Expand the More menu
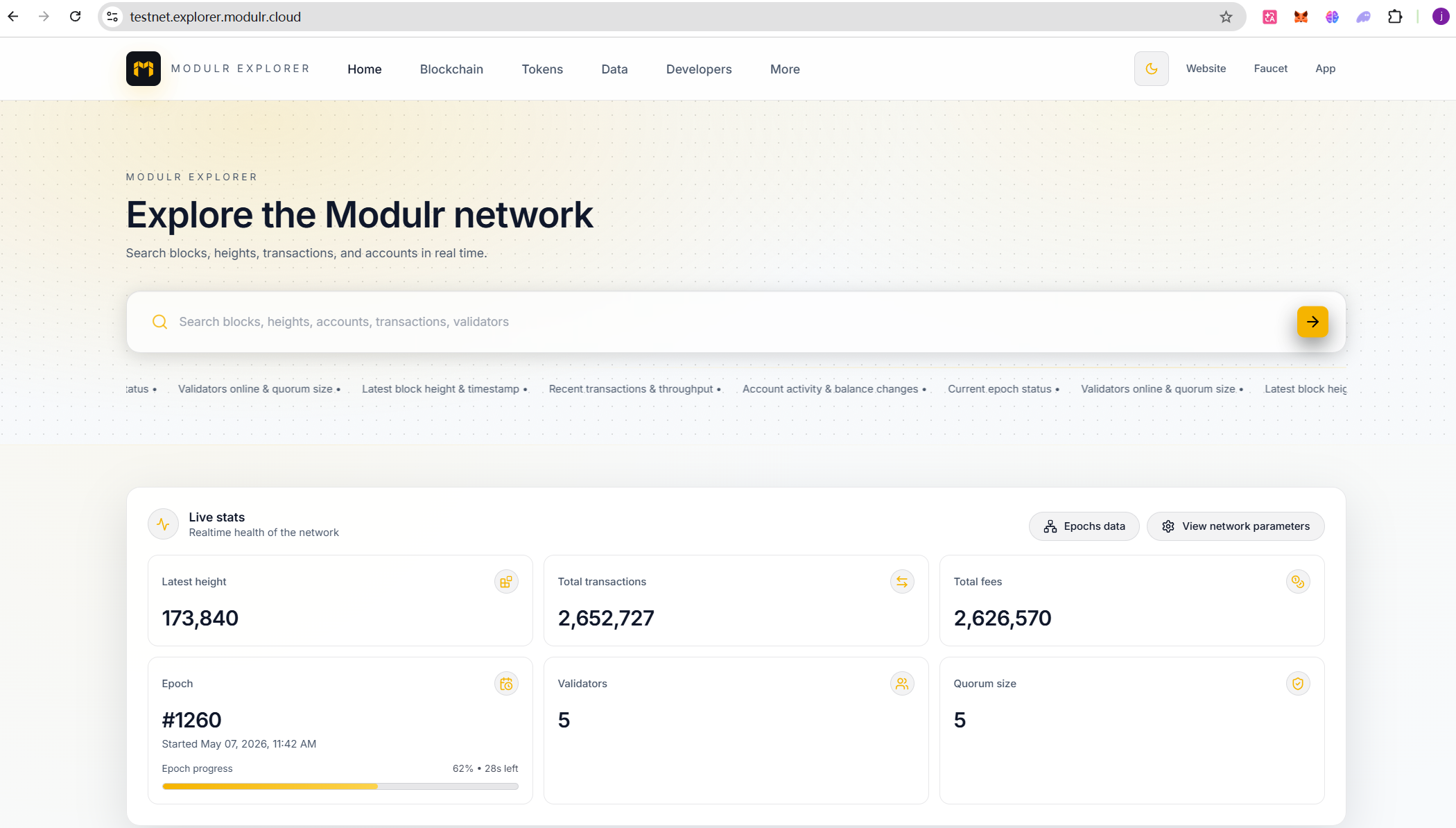 pos(785,69)
